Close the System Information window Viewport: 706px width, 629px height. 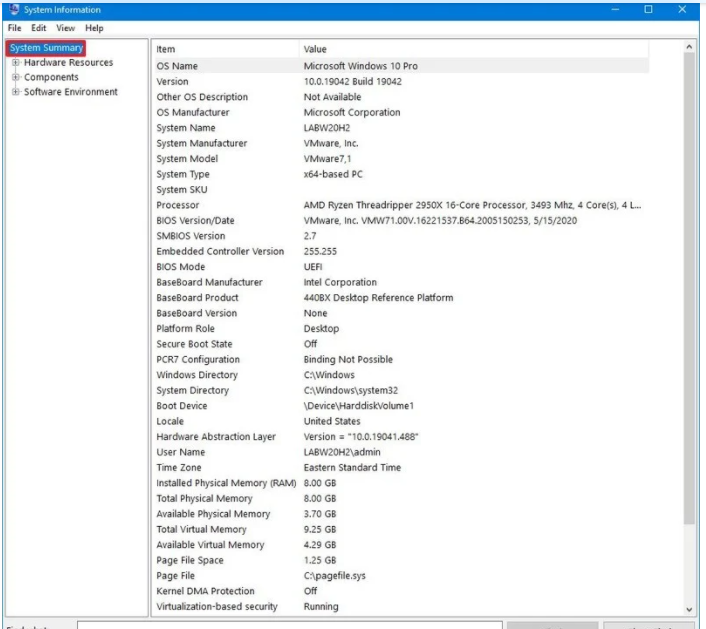pos(682,9)
